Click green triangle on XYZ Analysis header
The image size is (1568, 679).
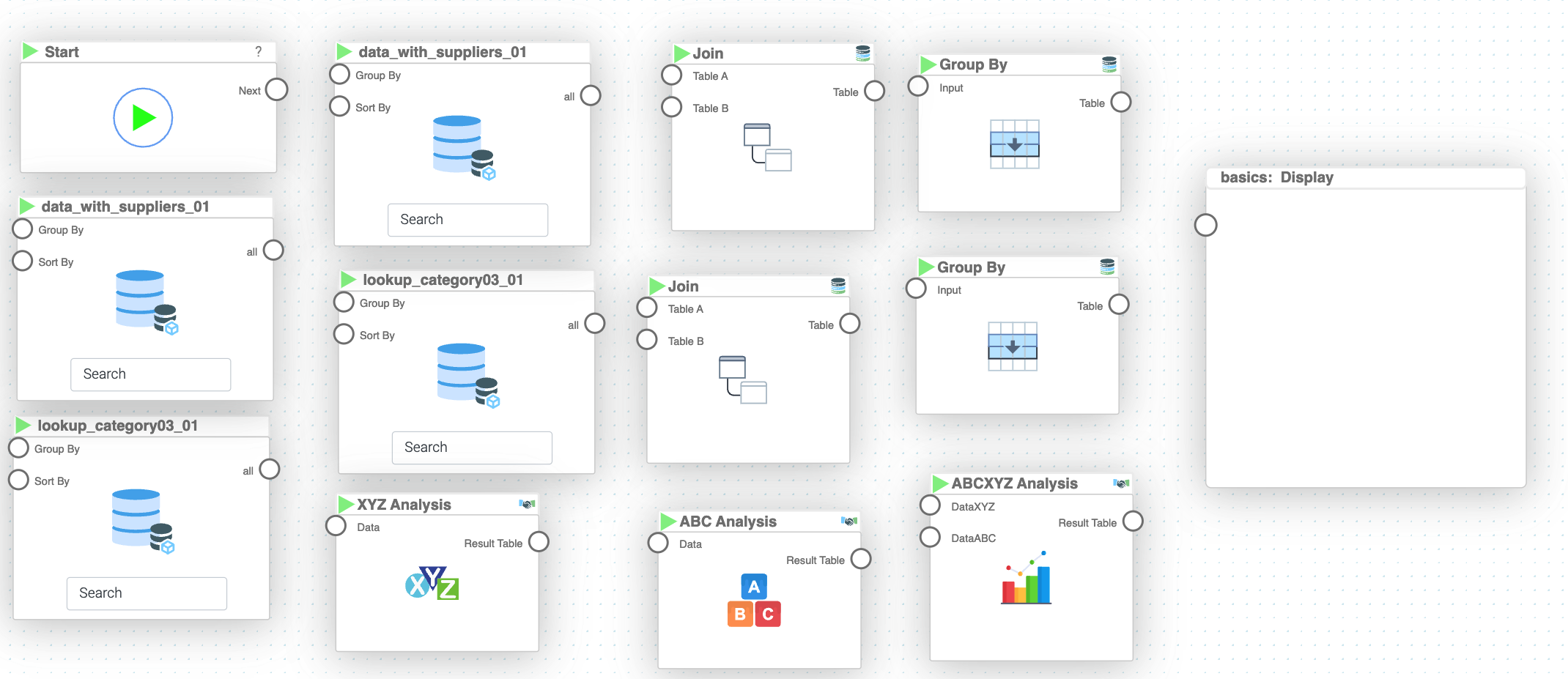pyautogui.click(x=346, y=504)
